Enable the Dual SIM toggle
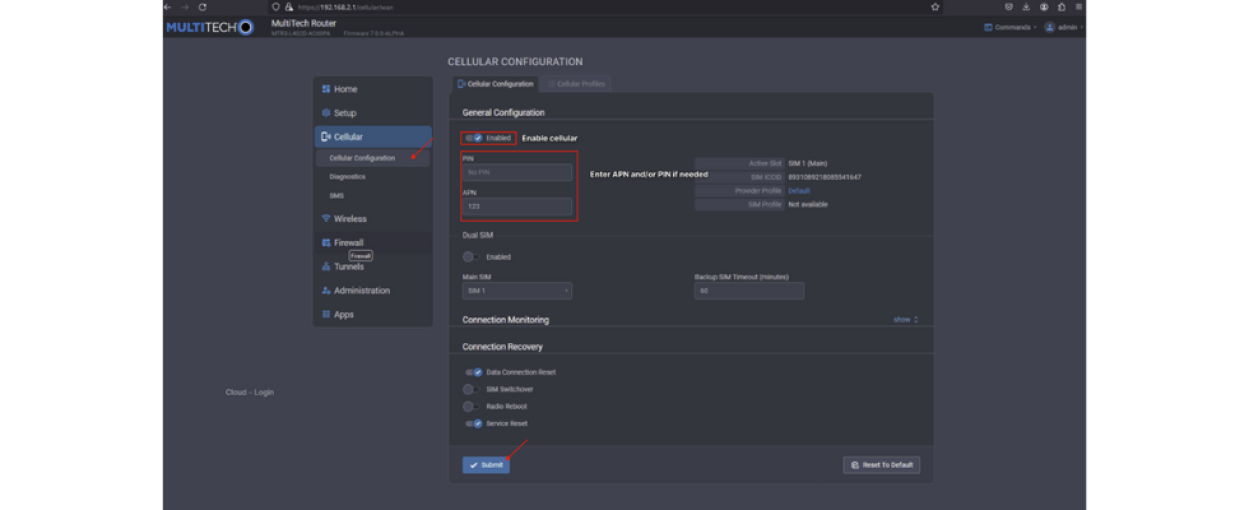 tap(472, 257)
